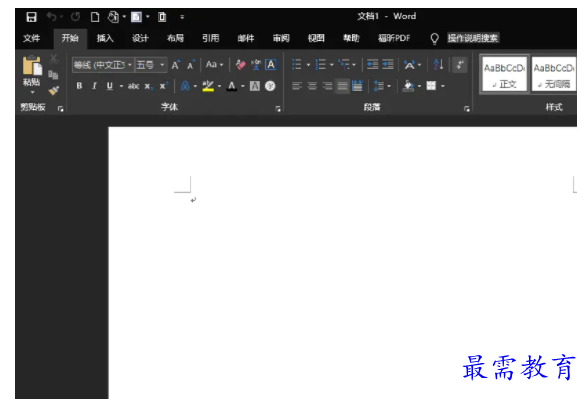Open the 邮件 ribbon tab
The image size is (584, 399).
[246, 38]
